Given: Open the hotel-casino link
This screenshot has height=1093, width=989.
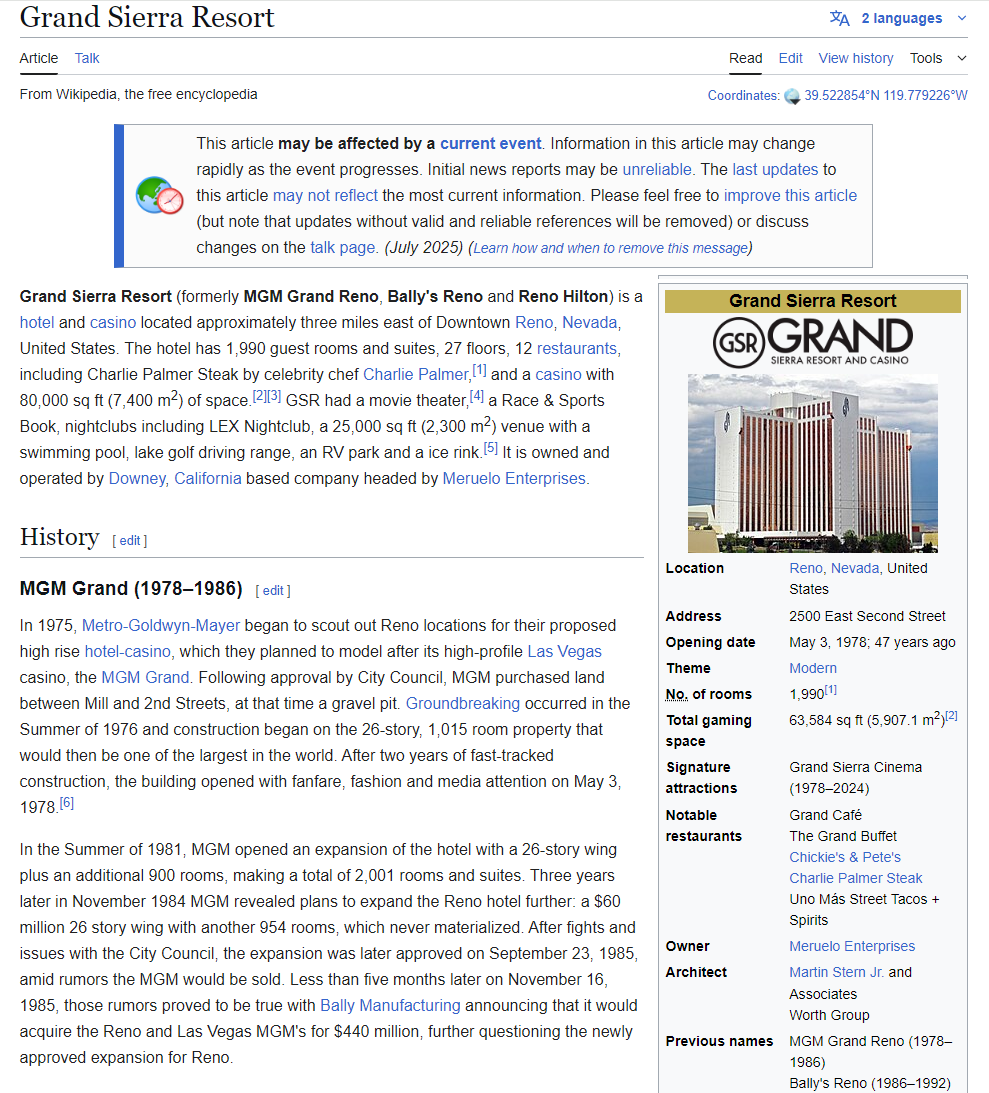Looking at the screenshot, I should pyautogui.click(x=128, y=652).
